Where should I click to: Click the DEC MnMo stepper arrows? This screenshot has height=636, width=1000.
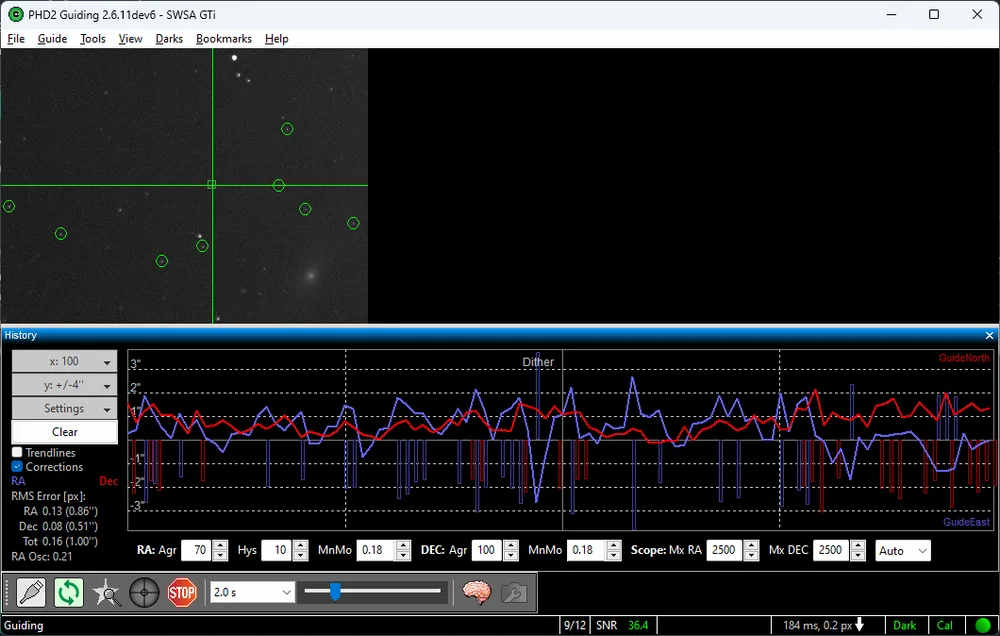point(614,550)
